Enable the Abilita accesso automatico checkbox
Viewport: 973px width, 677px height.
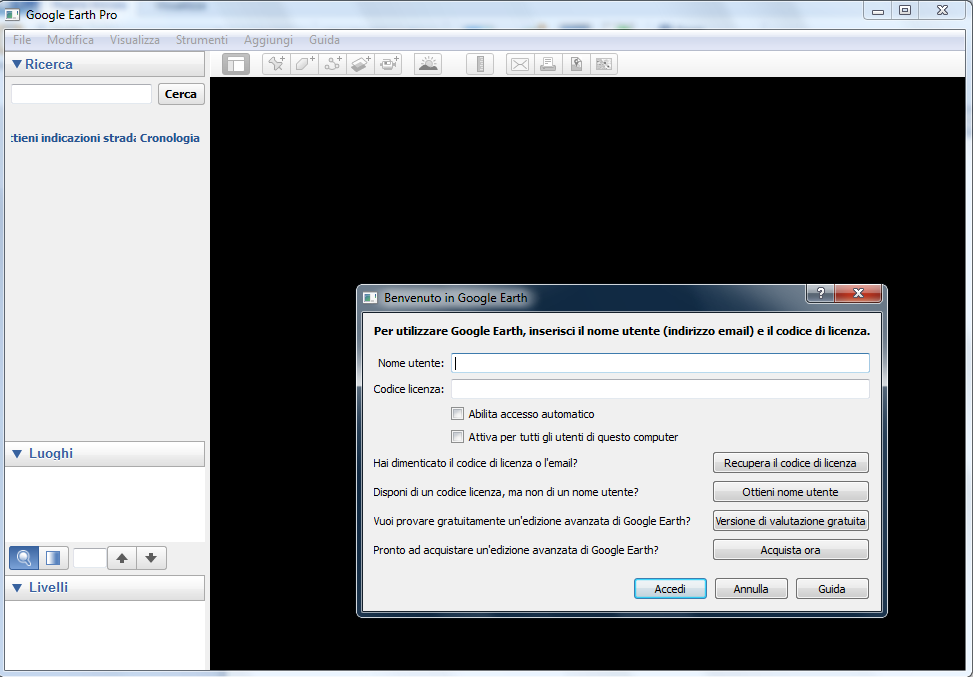[x=457, y=414]
